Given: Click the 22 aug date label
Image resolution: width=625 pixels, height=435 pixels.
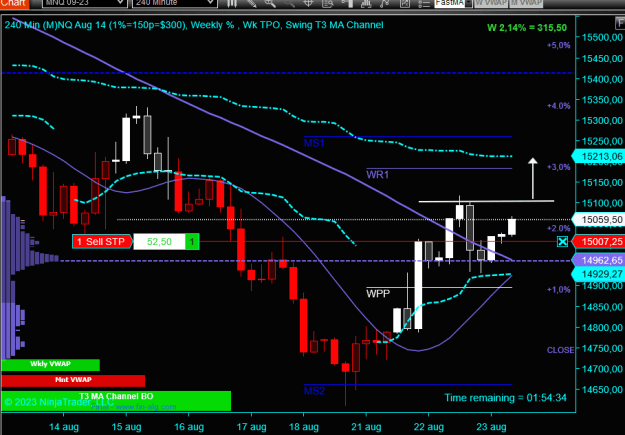Looking at the screenshot, I should click(429, 427).
